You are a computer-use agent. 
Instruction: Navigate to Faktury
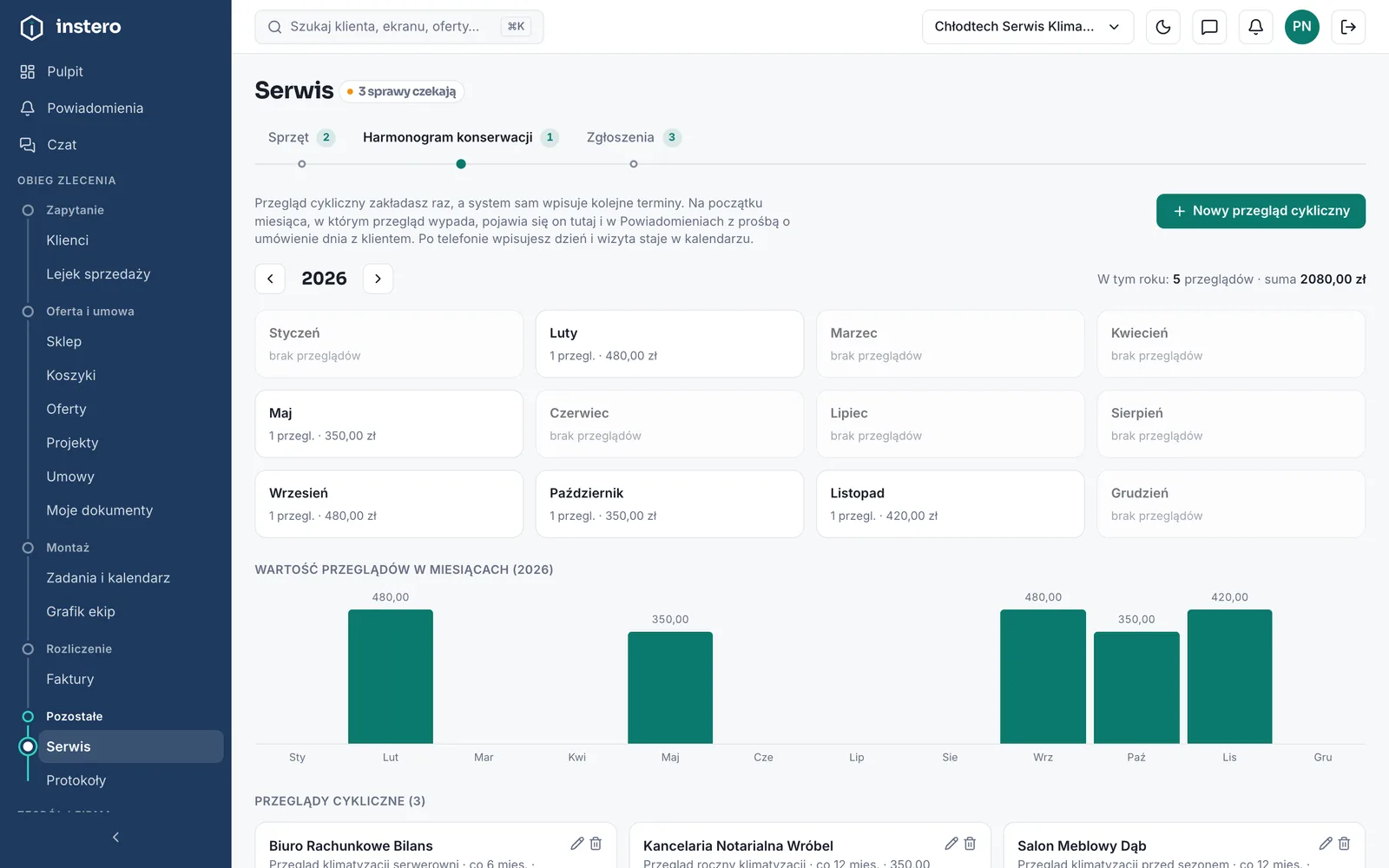130,680
